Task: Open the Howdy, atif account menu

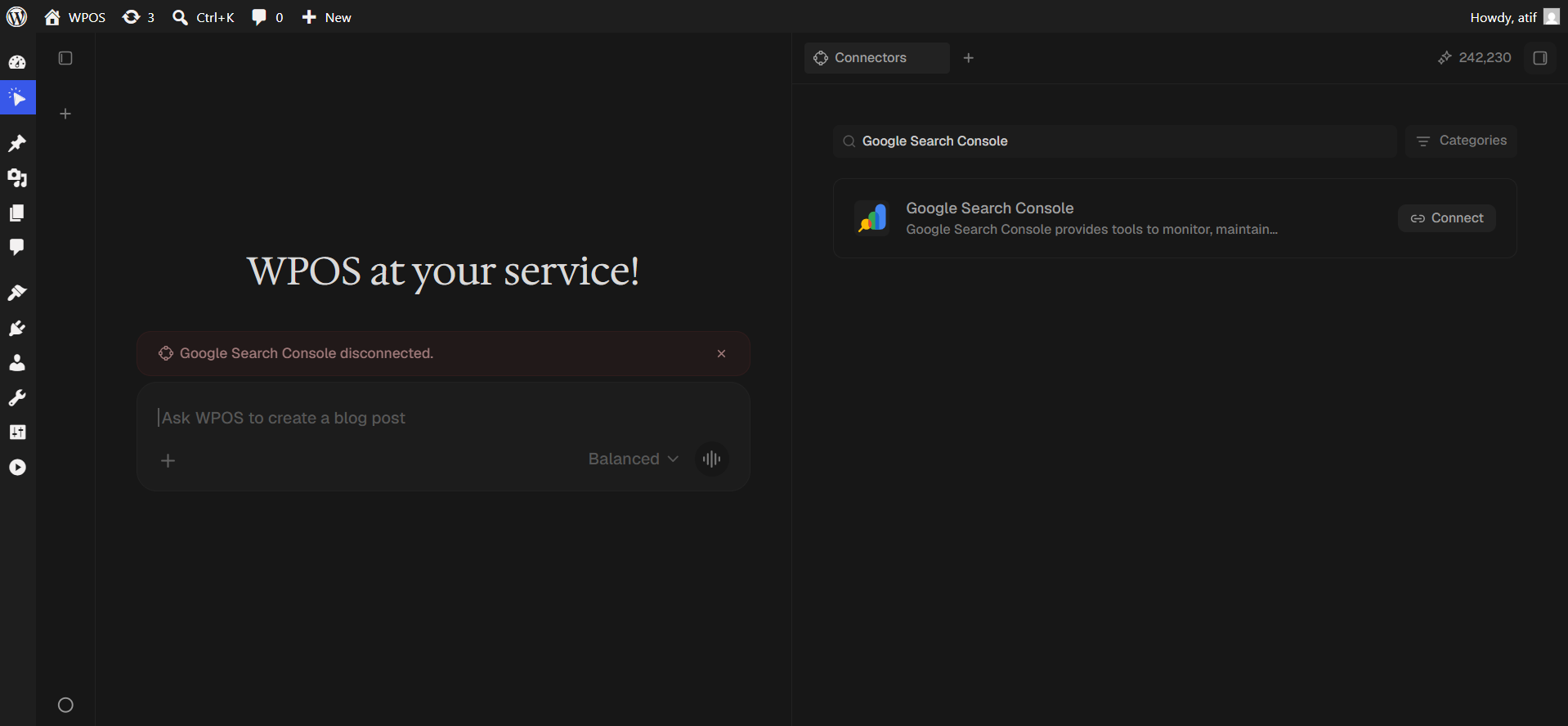Action: coord(1515,17)
